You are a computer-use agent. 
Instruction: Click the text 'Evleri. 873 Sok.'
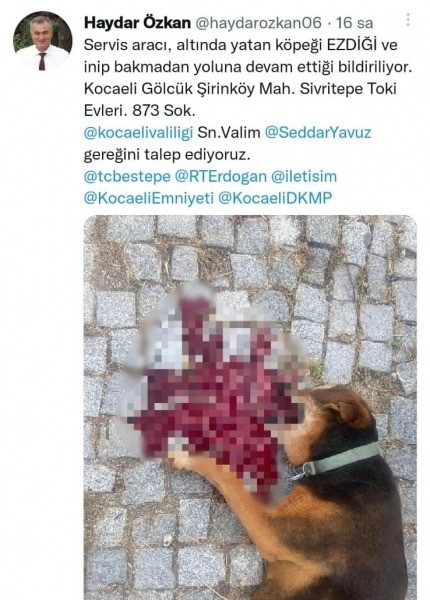coord(140,111)
